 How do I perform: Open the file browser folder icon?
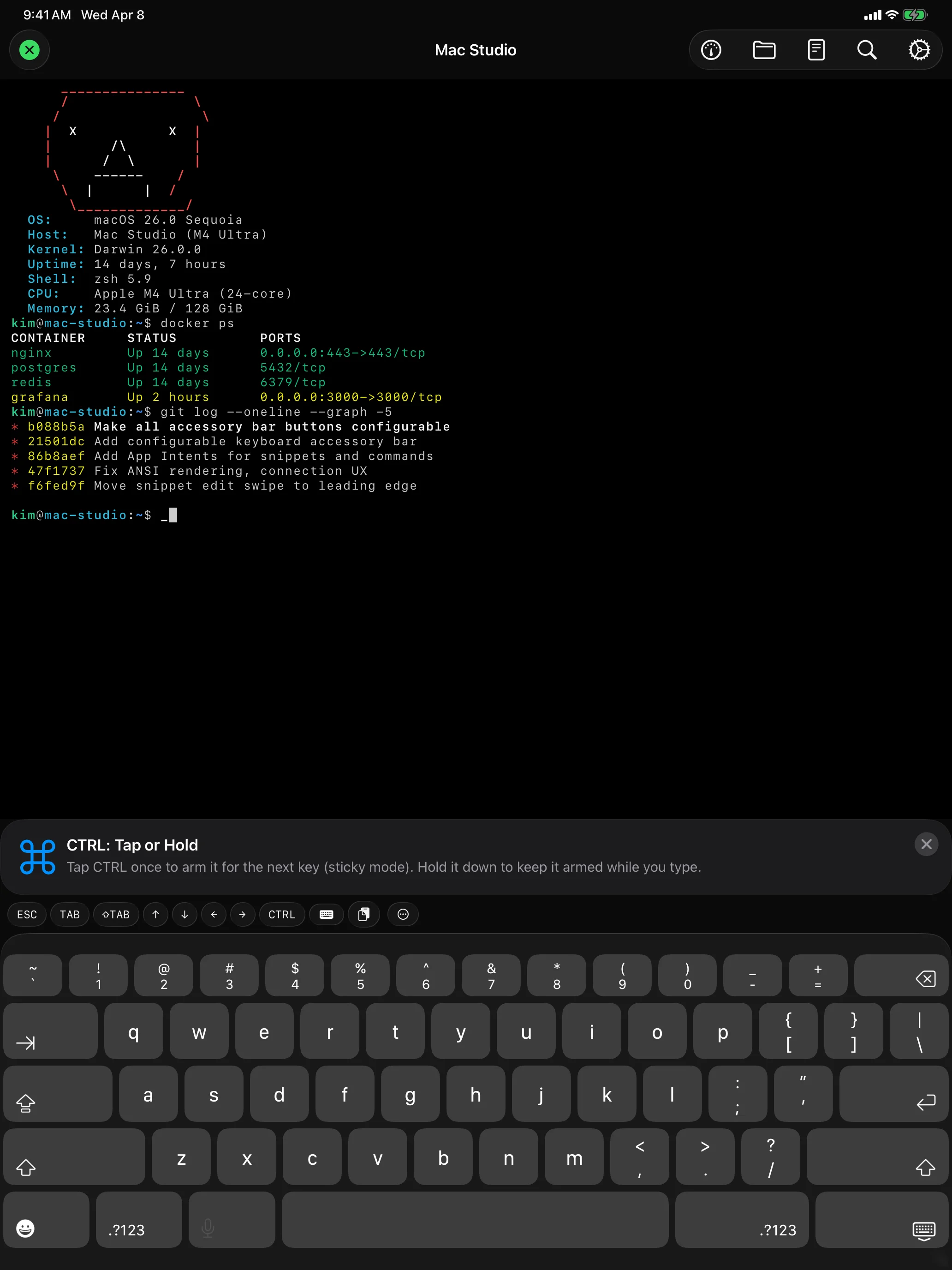point(764,49)
